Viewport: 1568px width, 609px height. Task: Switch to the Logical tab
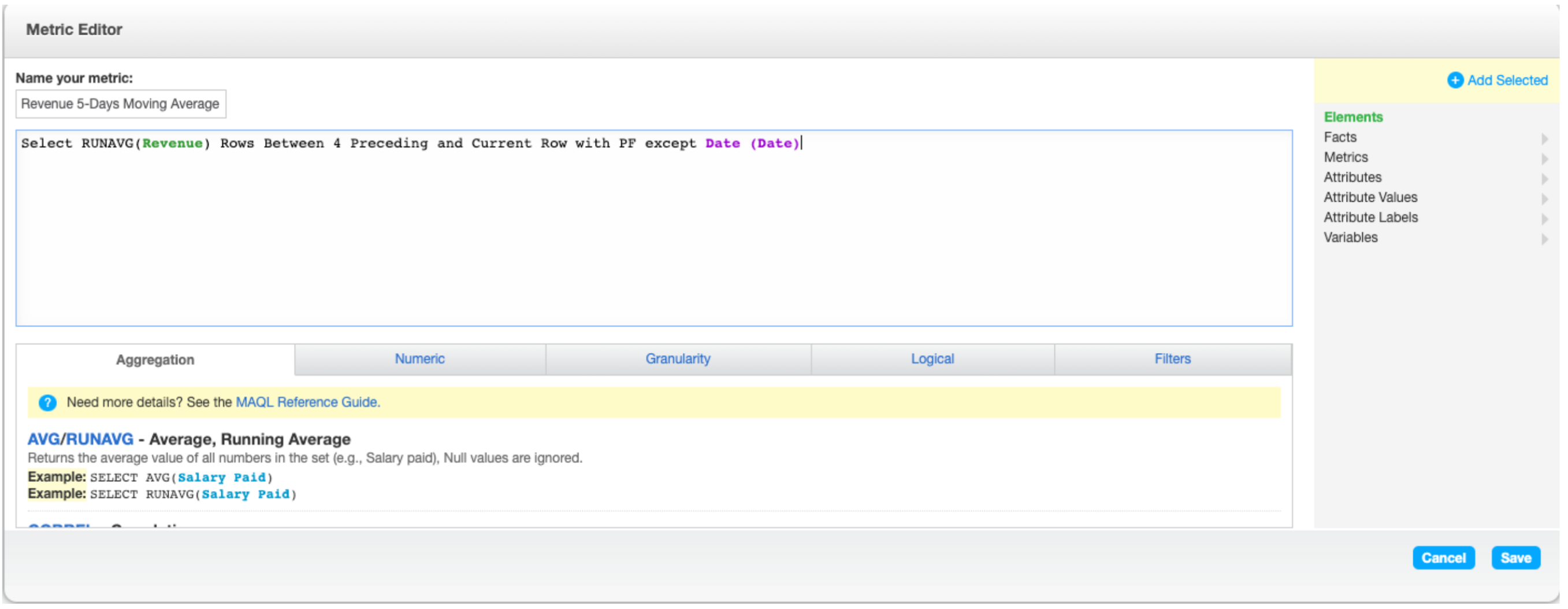coord(932,359)
